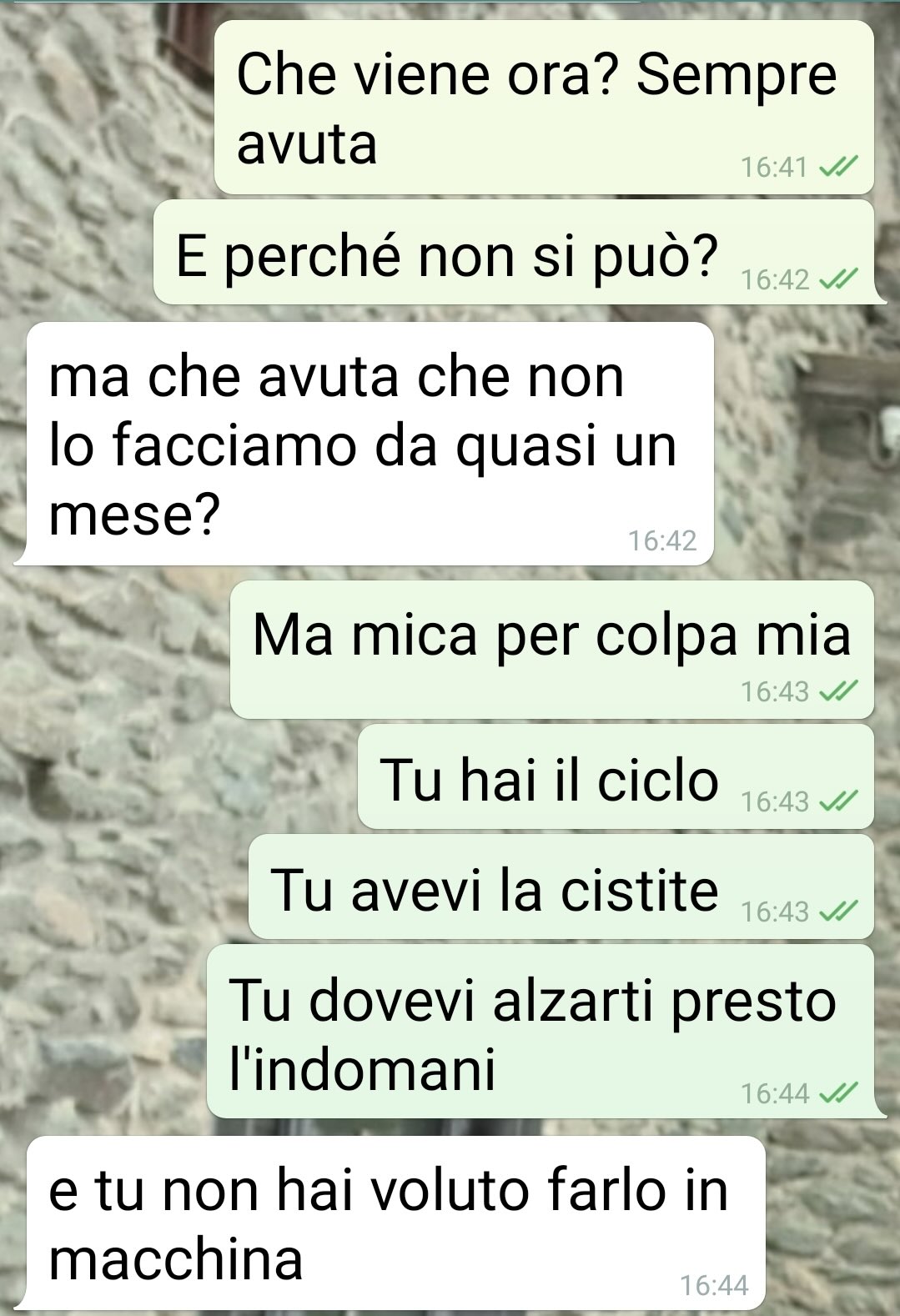900x1316 pixels.
Task: Select the 'Che viene ora? Sempre avuta' message
Action: [544, 108]
